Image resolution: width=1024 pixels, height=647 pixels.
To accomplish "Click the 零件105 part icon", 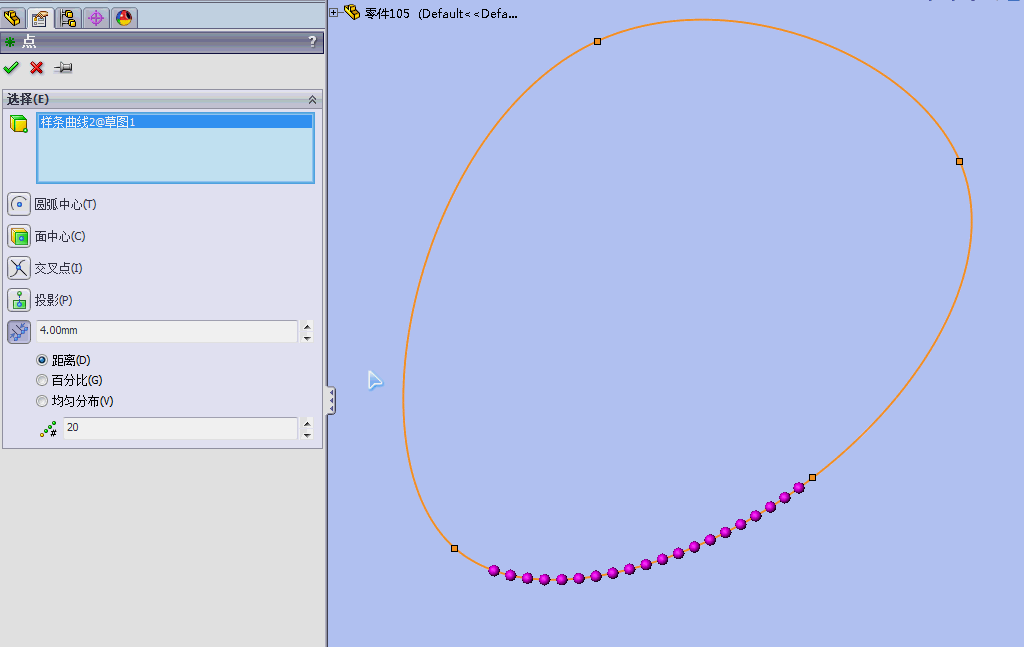I will point(352,12).
